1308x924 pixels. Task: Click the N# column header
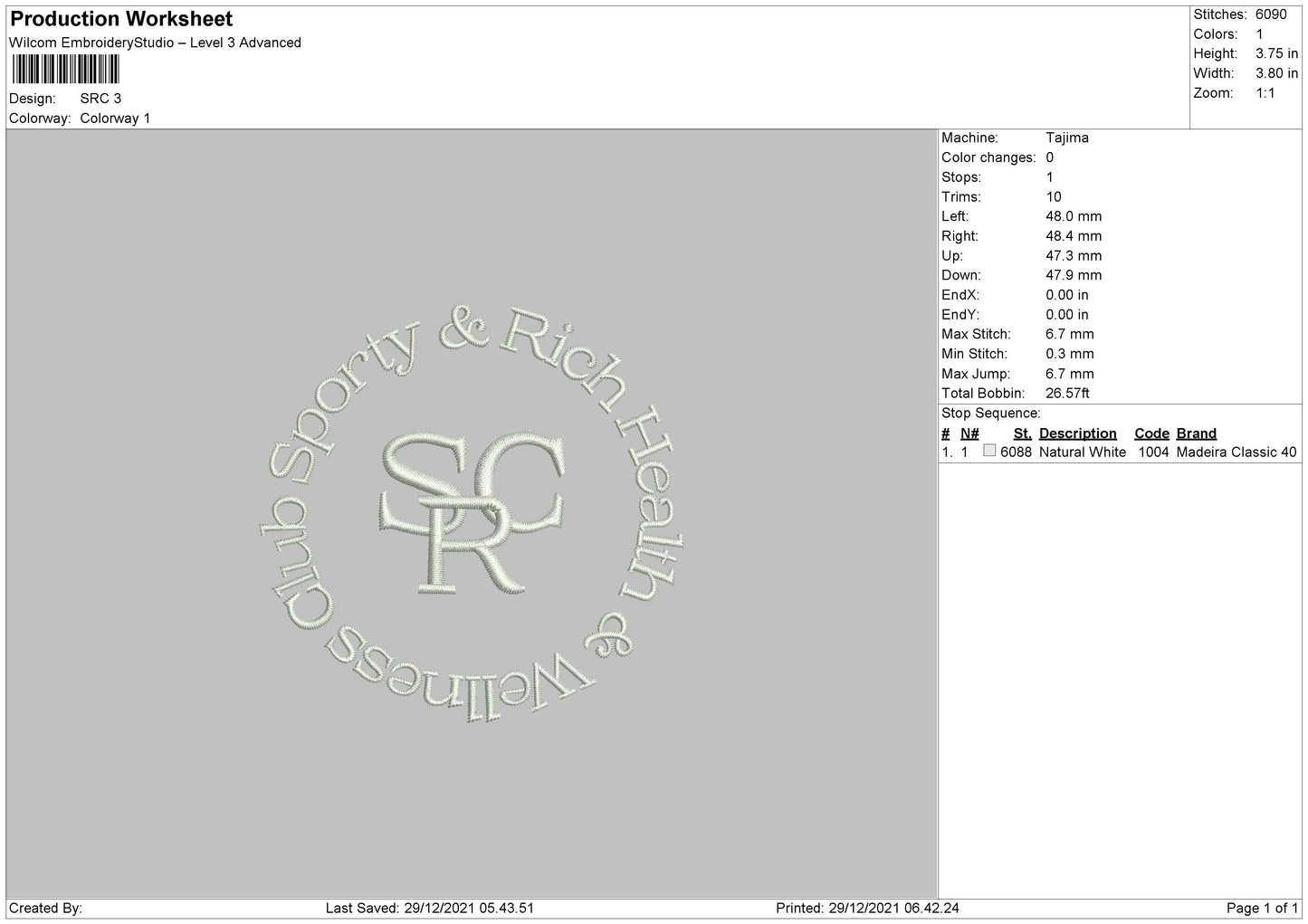[969, 433]
